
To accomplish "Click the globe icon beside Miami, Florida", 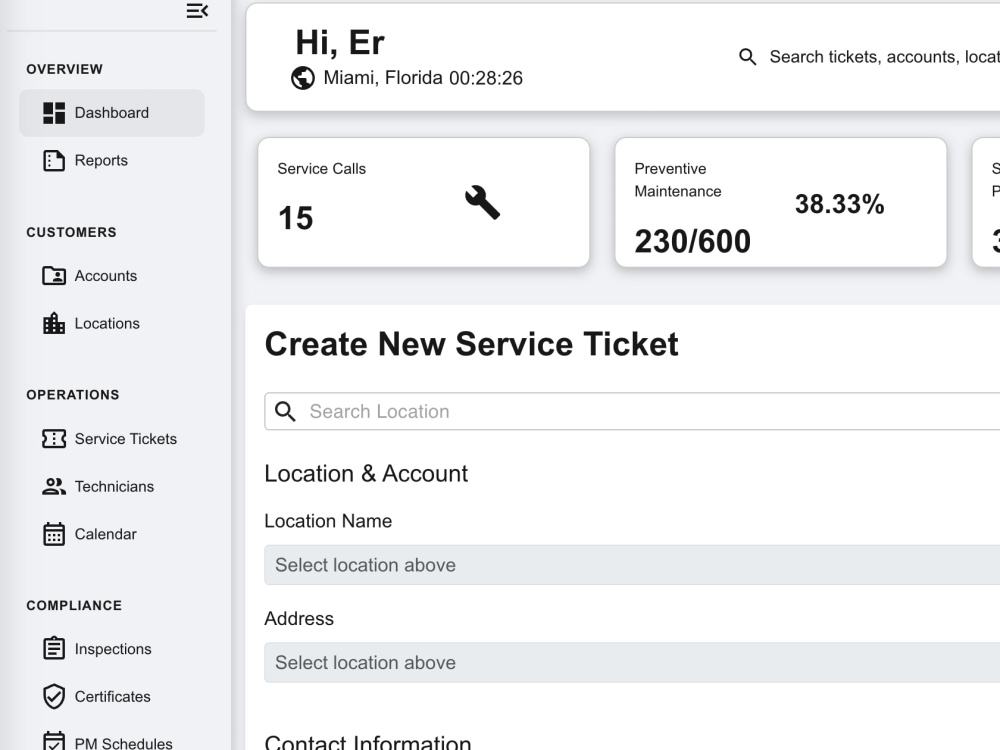I will (x=303, y=78).
